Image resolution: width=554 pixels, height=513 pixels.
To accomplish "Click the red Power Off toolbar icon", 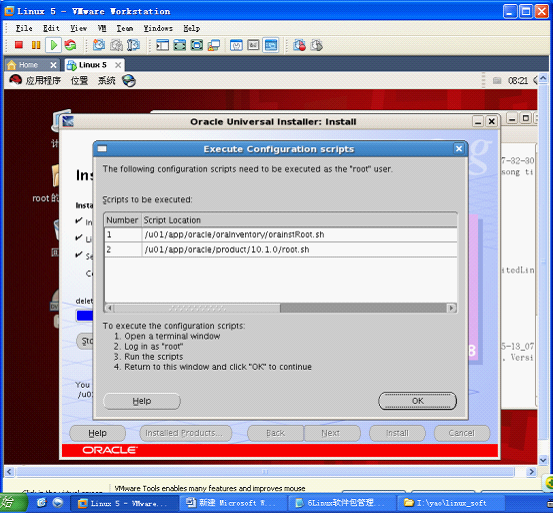I will click(19, 45).
